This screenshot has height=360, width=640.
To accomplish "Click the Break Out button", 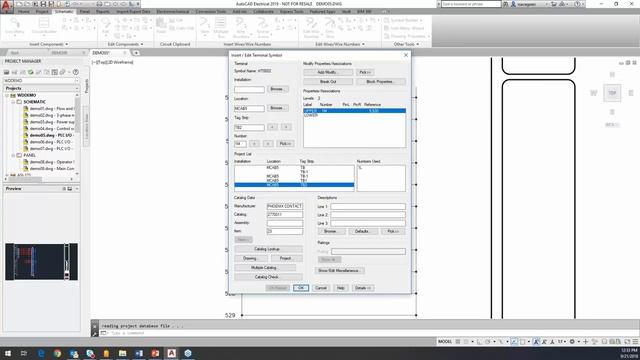I will tap(328, 82).
